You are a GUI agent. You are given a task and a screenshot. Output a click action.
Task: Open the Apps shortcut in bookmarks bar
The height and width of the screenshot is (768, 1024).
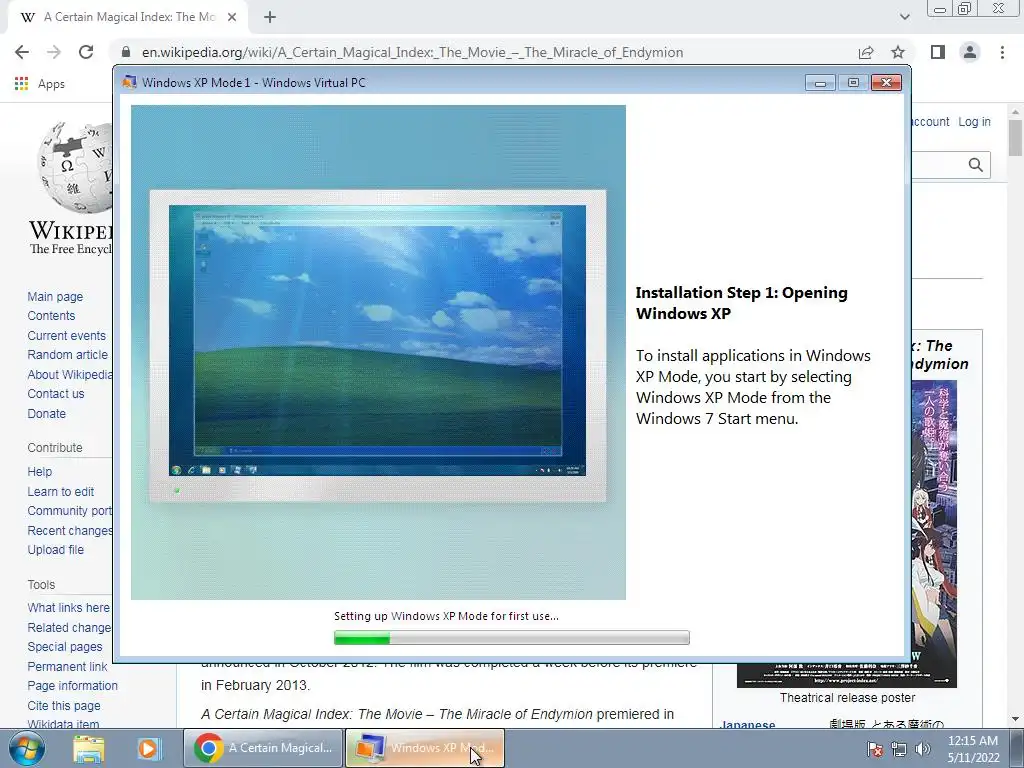(40, 84)
